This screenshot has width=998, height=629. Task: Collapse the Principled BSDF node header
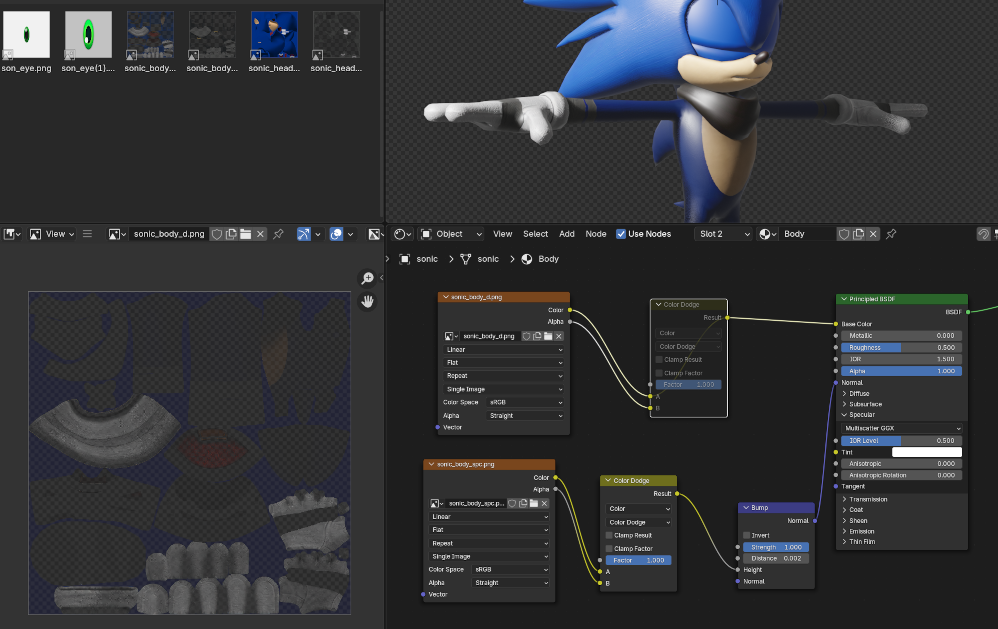point(844,299)
